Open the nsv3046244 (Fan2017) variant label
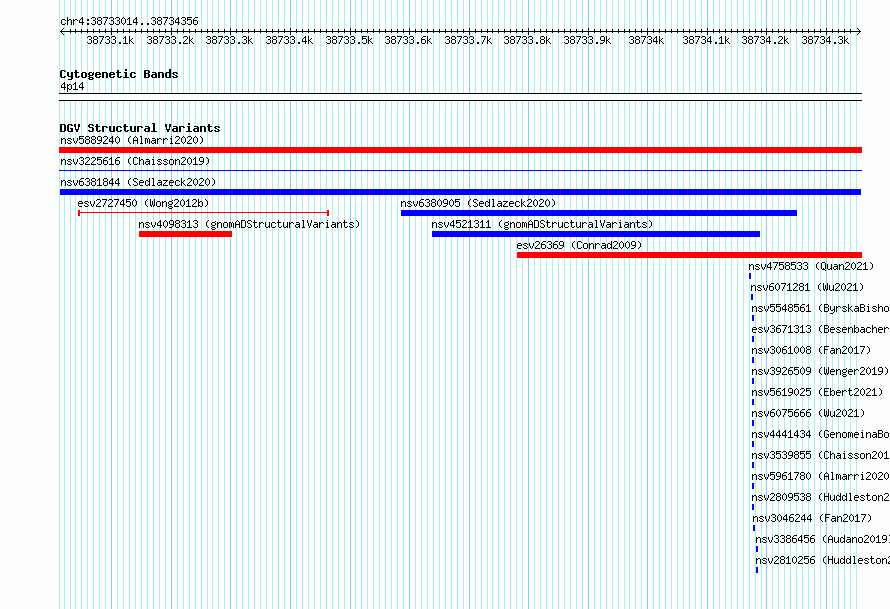Viewport: 890px width, 609px height. coord(812,518)
